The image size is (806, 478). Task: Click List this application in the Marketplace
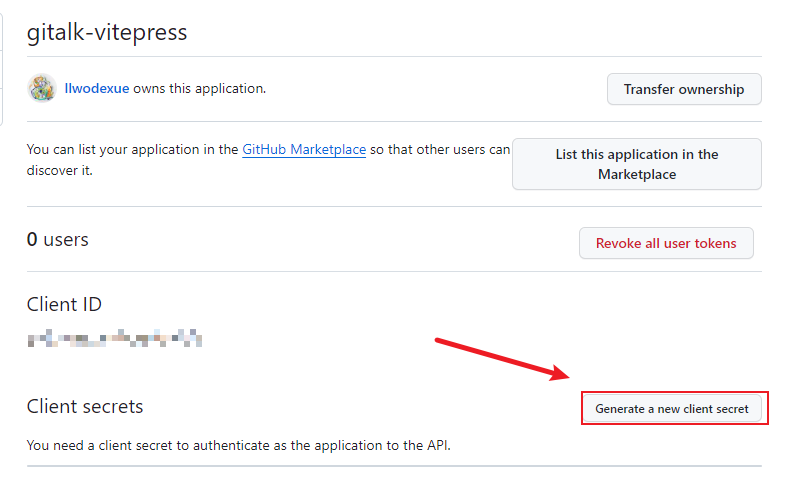[x=637, y=164]
